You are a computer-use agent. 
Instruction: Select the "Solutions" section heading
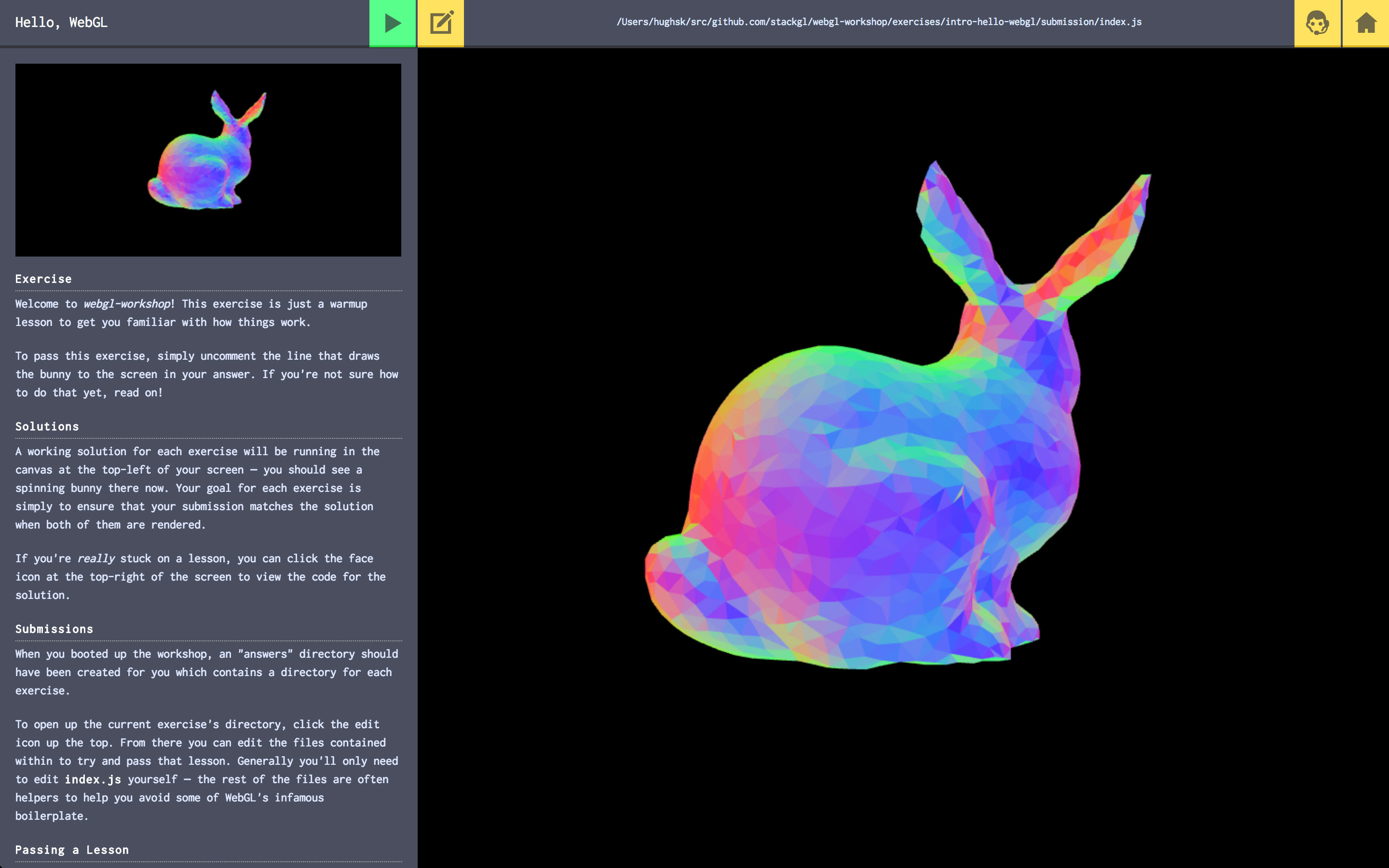tap(47, 427)
